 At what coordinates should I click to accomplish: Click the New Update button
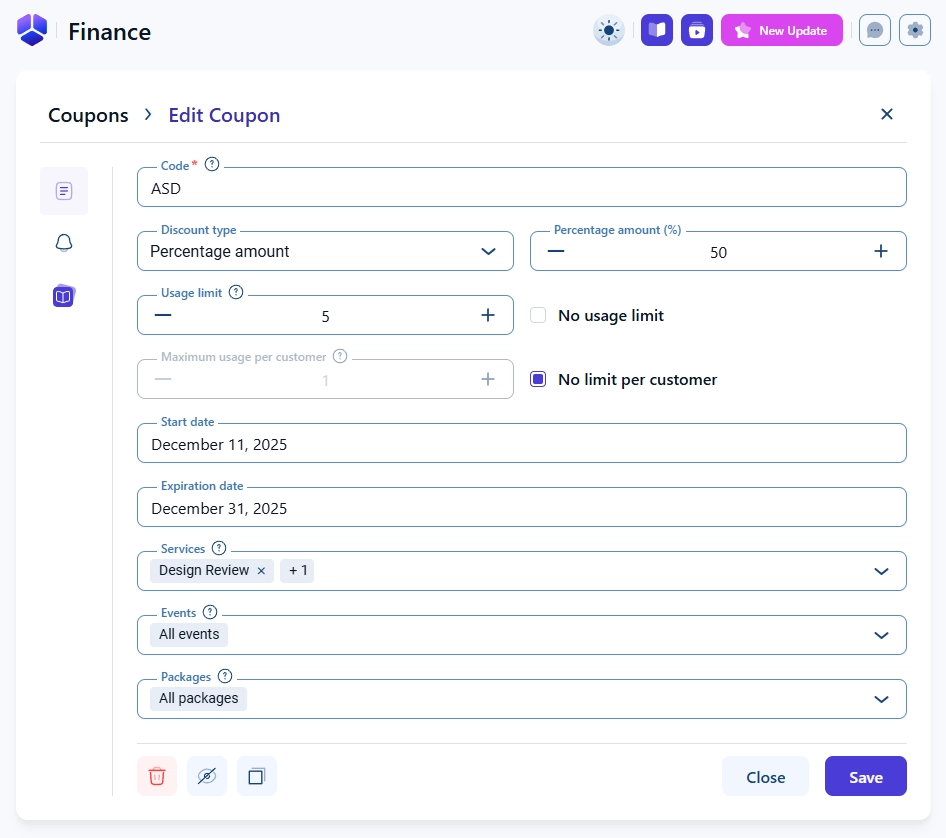point(782,30)
